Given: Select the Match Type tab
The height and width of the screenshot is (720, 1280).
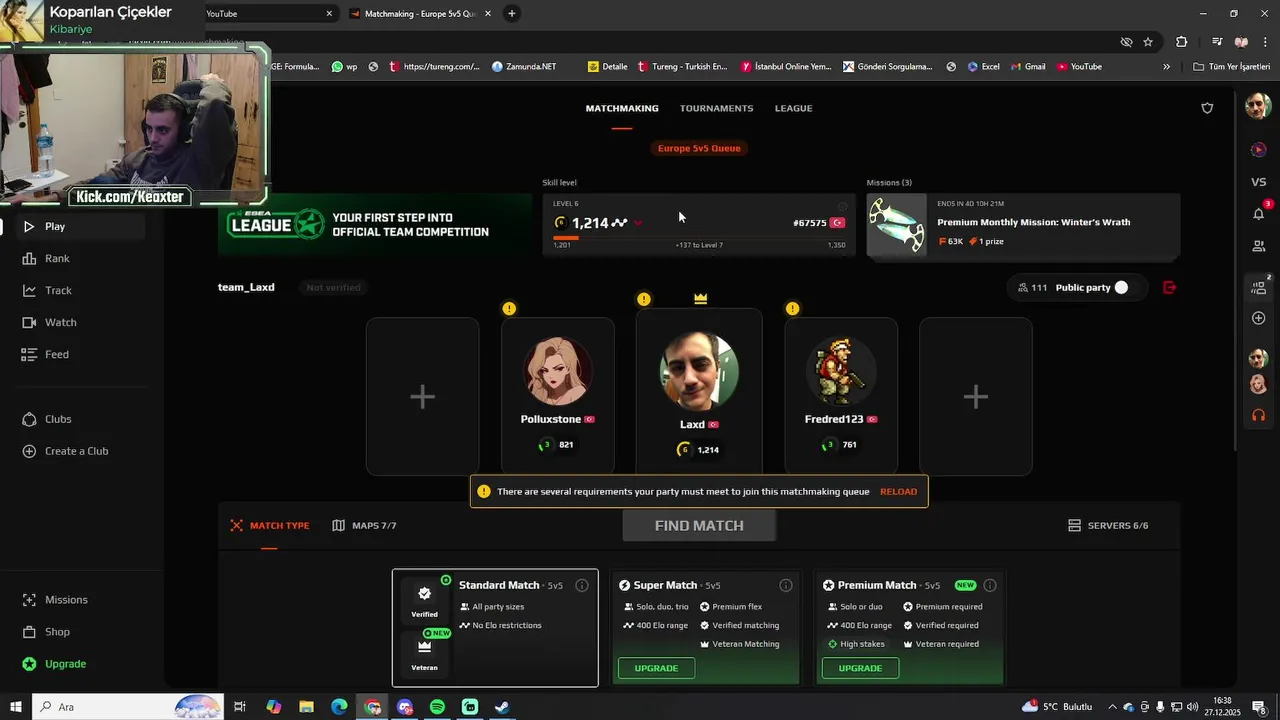Looking at the screenshot, I should point(270,525).
